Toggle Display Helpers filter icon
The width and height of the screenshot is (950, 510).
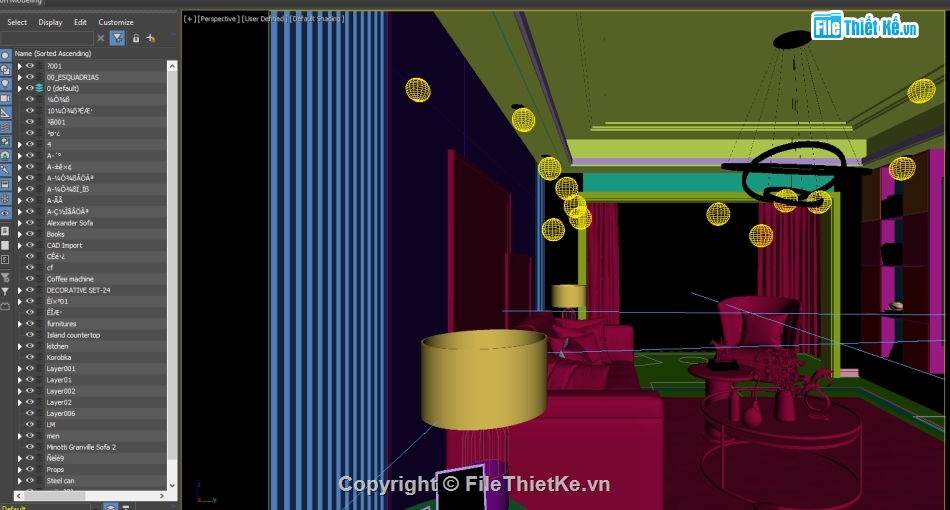[x=5, y=113]
